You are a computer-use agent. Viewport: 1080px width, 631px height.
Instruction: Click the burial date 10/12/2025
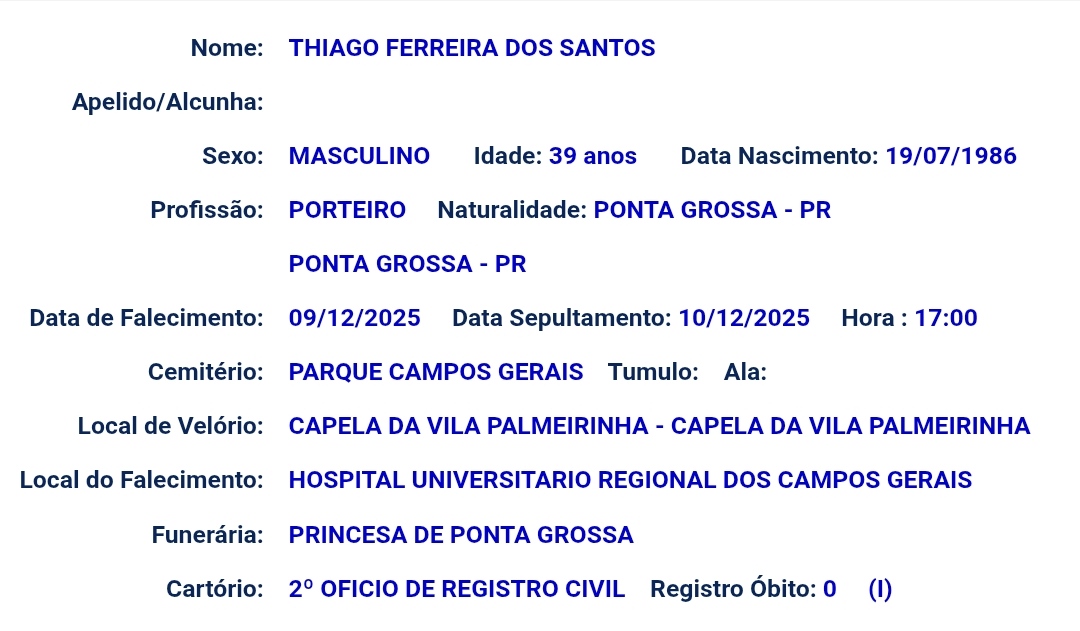744,318
